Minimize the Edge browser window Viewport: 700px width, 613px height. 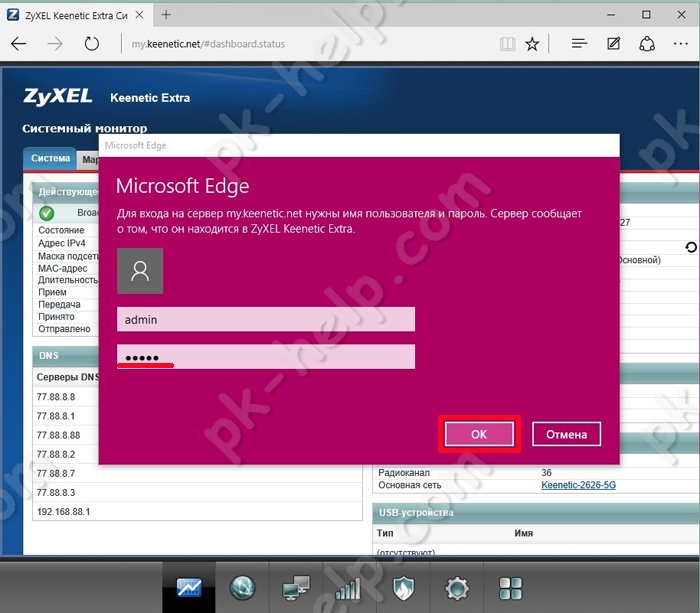[611, 15]
